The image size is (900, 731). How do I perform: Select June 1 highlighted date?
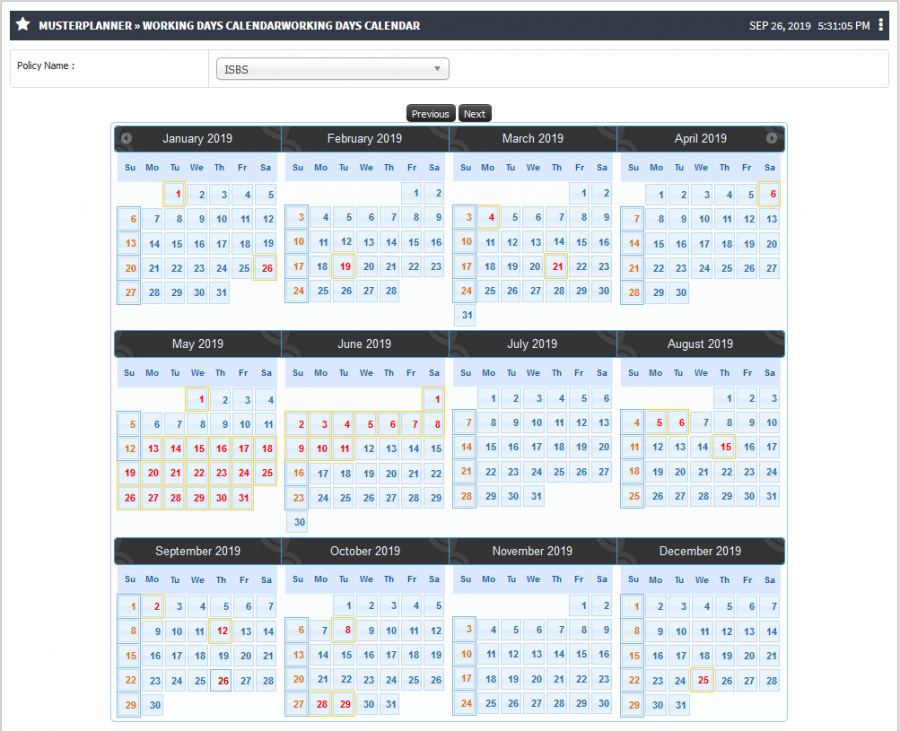(433, 399)
